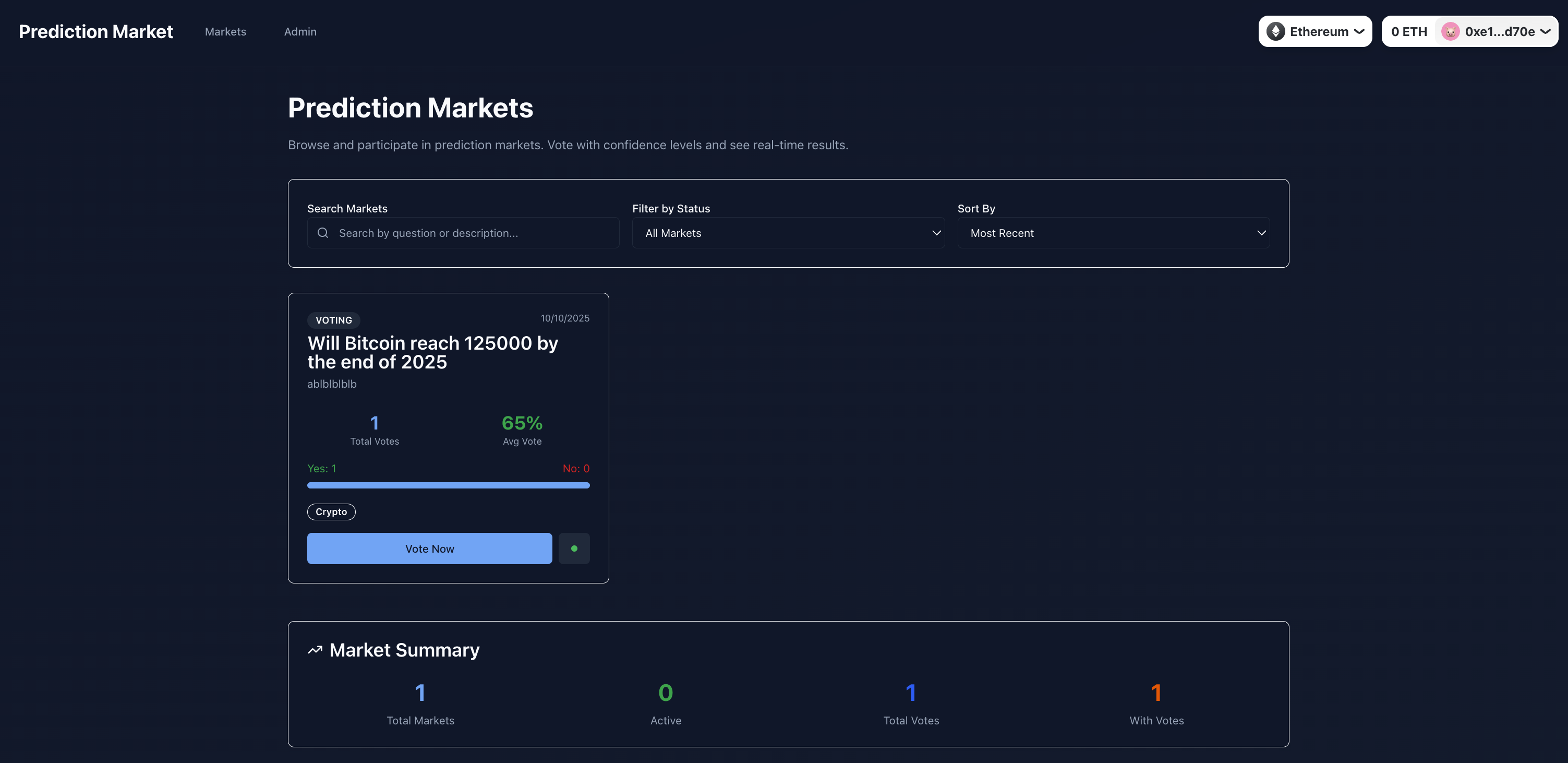Screen dimensions: 1568x763
Task: Click the pink wallet avatar icon
Action: 1450,32
